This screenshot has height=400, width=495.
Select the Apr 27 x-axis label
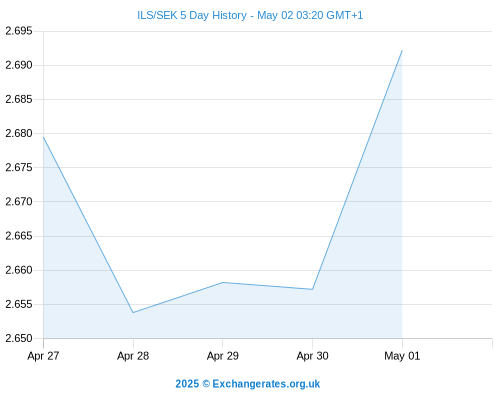[x=43, y=356]
